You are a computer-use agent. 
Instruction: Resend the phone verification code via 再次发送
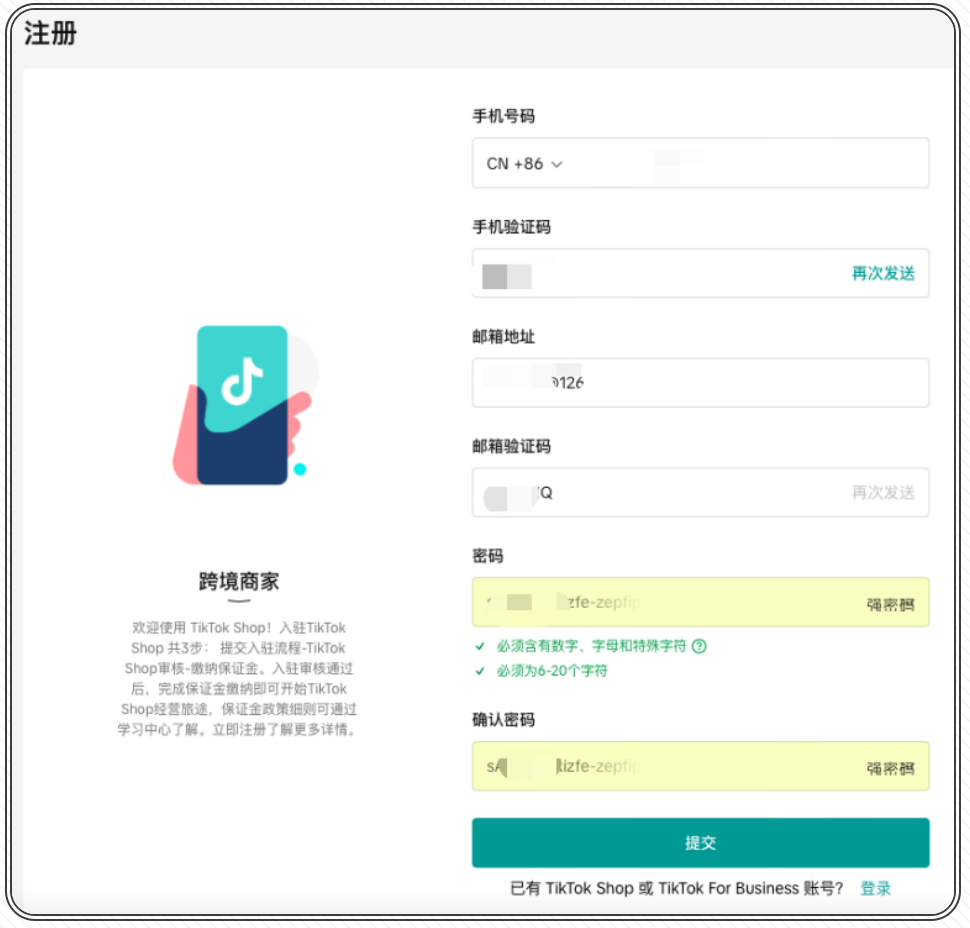(x=883, y=273)
